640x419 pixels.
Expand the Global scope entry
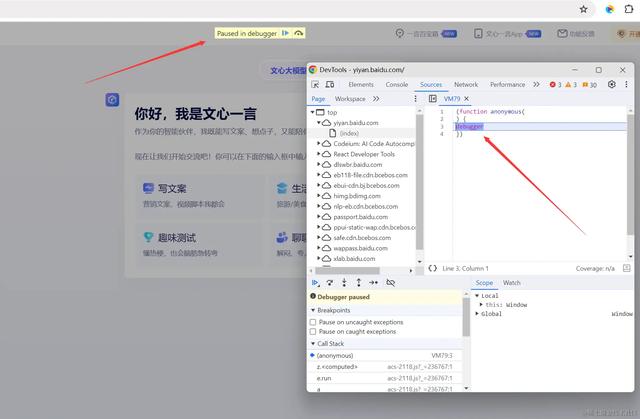click(477, 314)
